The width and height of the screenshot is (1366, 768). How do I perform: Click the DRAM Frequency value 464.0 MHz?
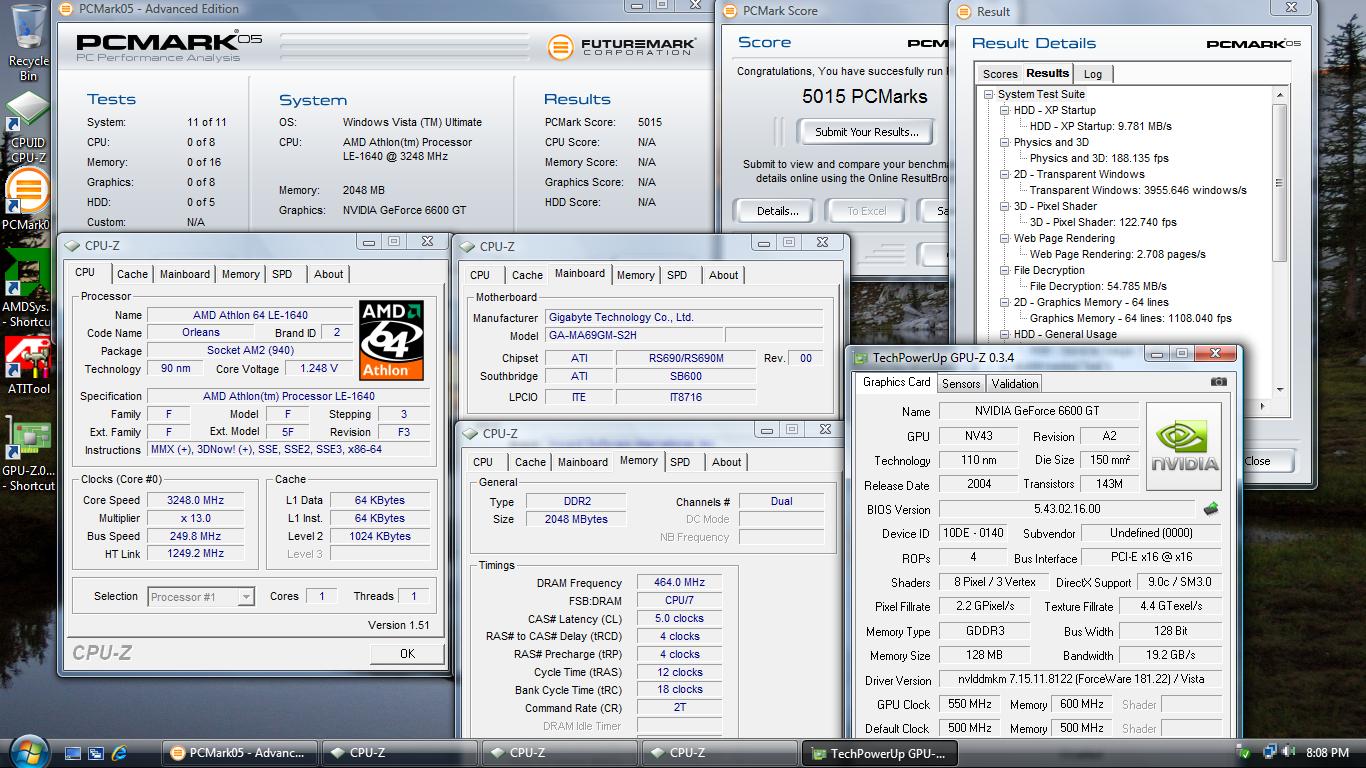679,582
